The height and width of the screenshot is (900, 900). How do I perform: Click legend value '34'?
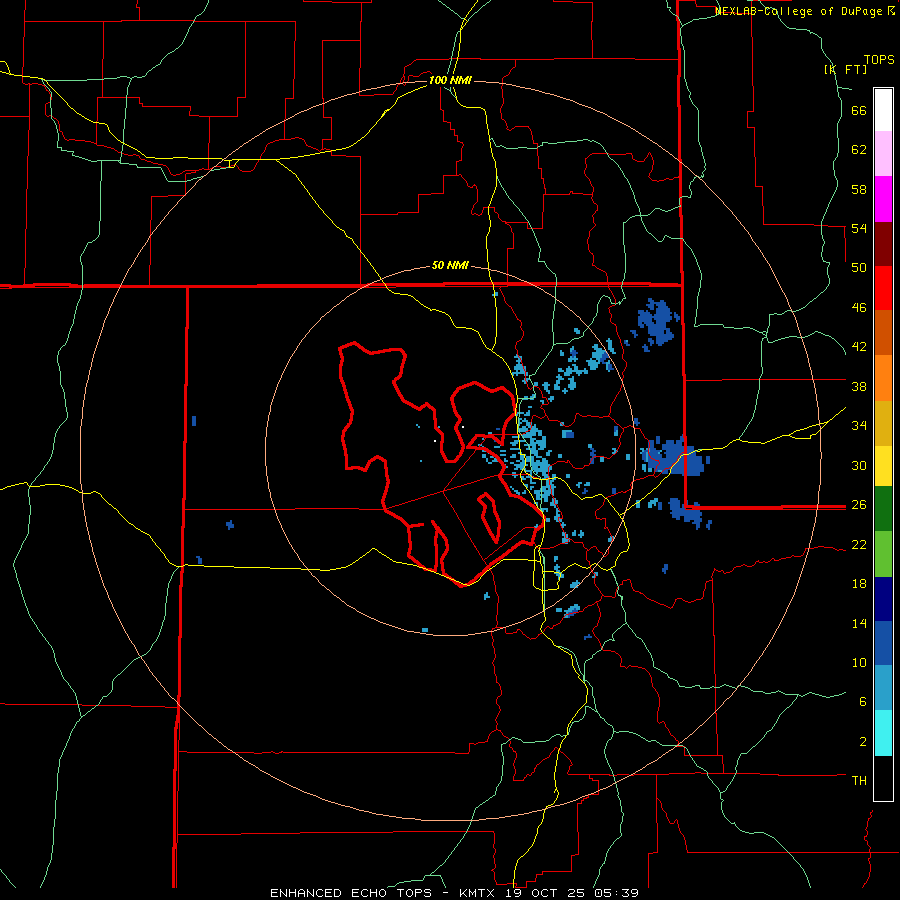tap(859, 426)
